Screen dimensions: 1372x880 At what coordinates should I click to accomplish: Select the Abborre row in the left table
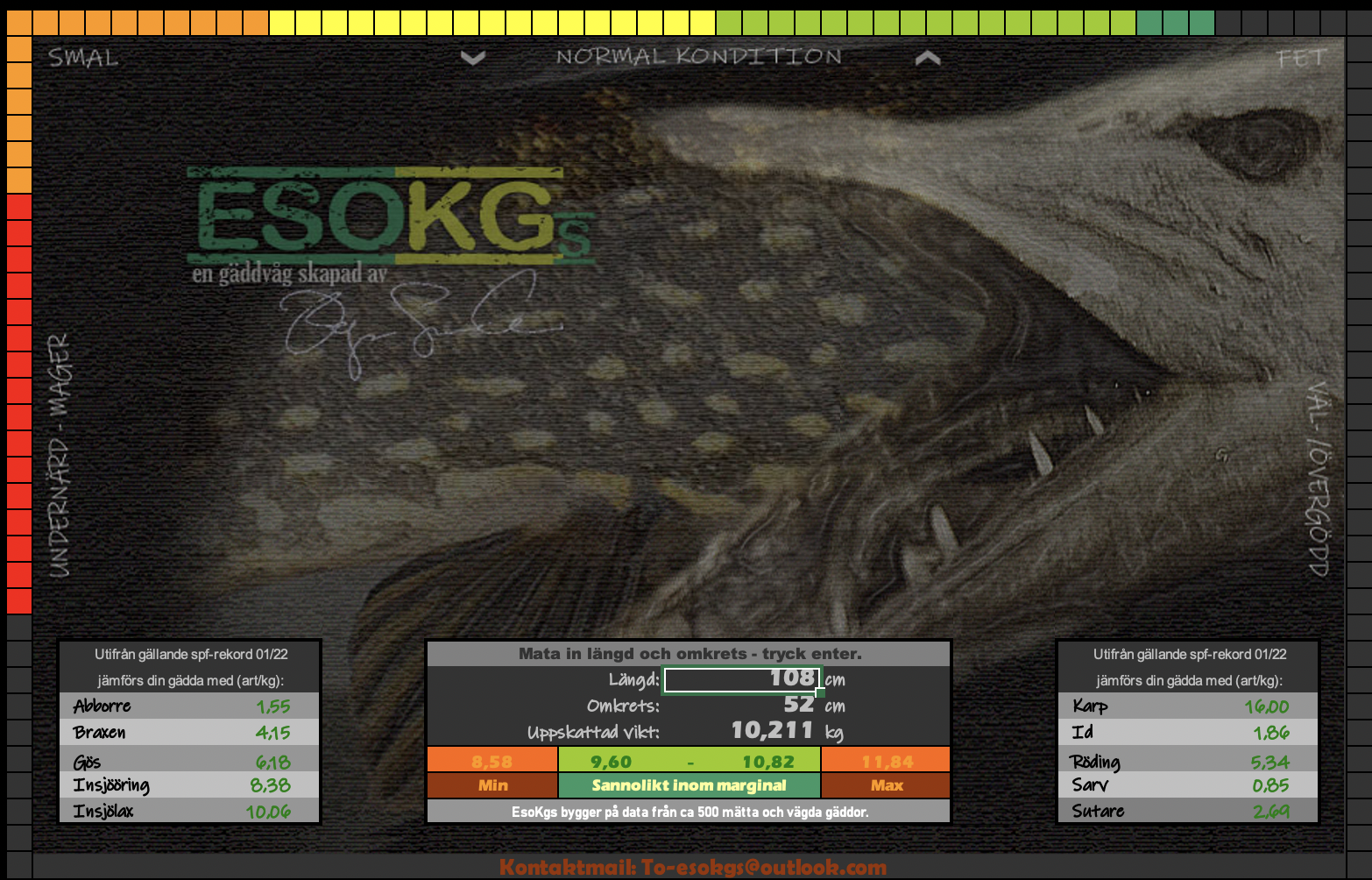(x=189, y=706)
